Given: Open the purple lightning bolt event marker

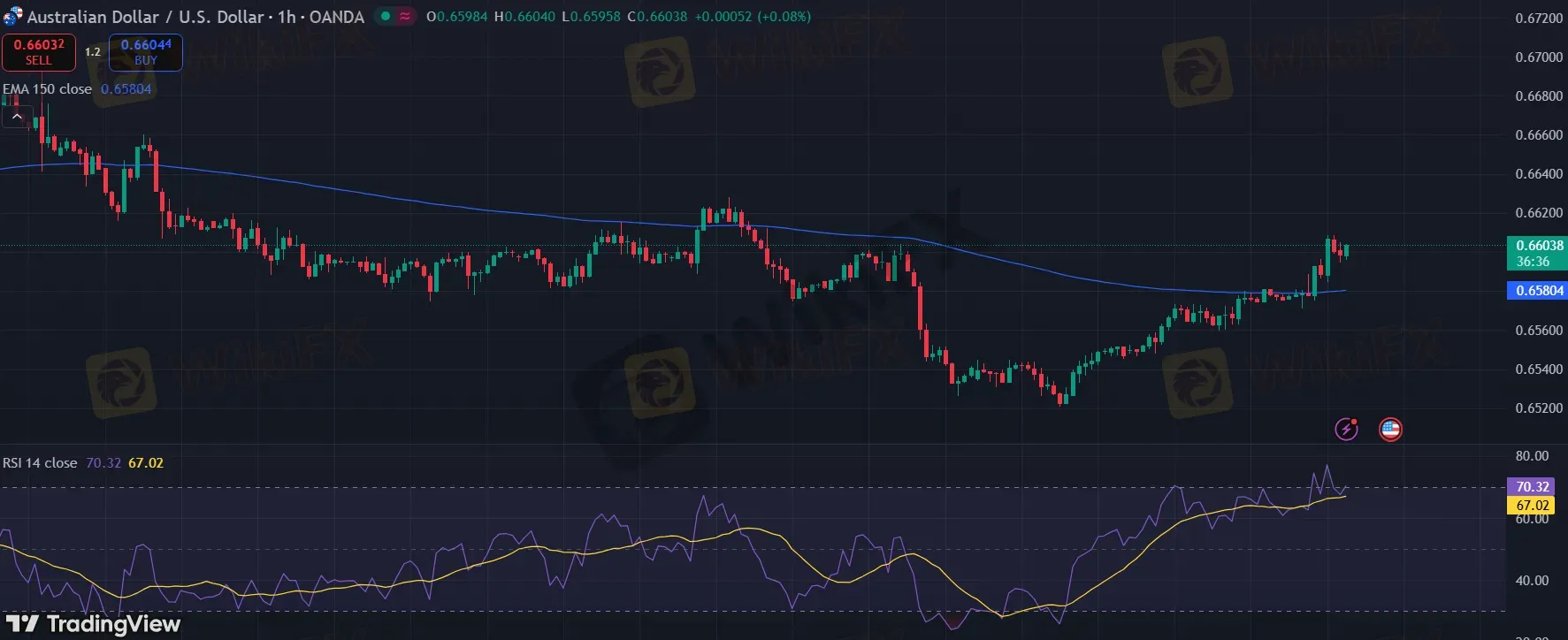Looking at the screenshot, I should [1346, 430].
